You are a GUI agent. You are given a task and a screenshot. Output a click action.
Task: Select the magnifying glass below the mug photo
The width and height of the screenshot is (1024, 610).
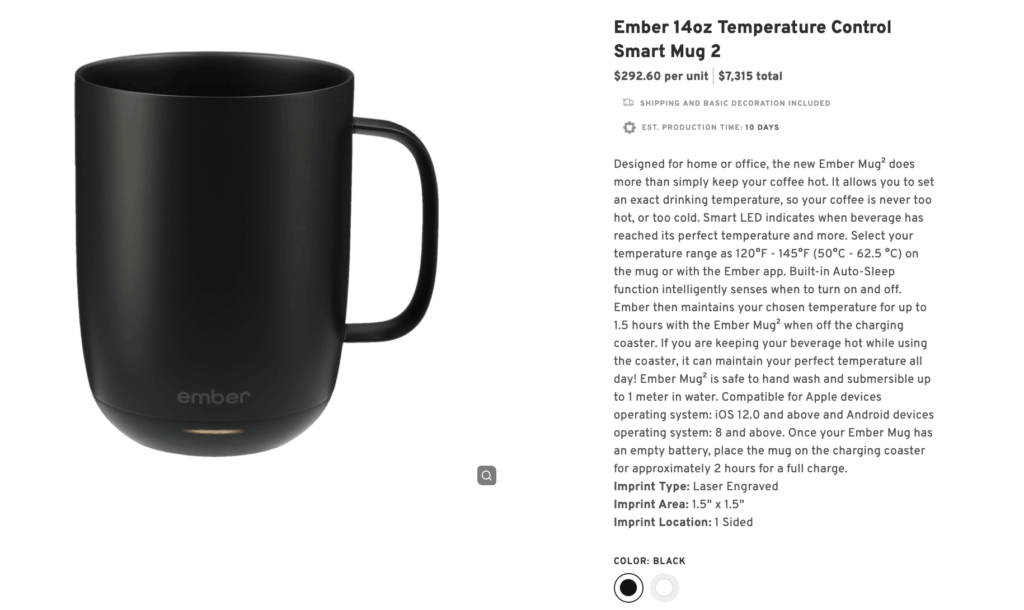point(486,475)
